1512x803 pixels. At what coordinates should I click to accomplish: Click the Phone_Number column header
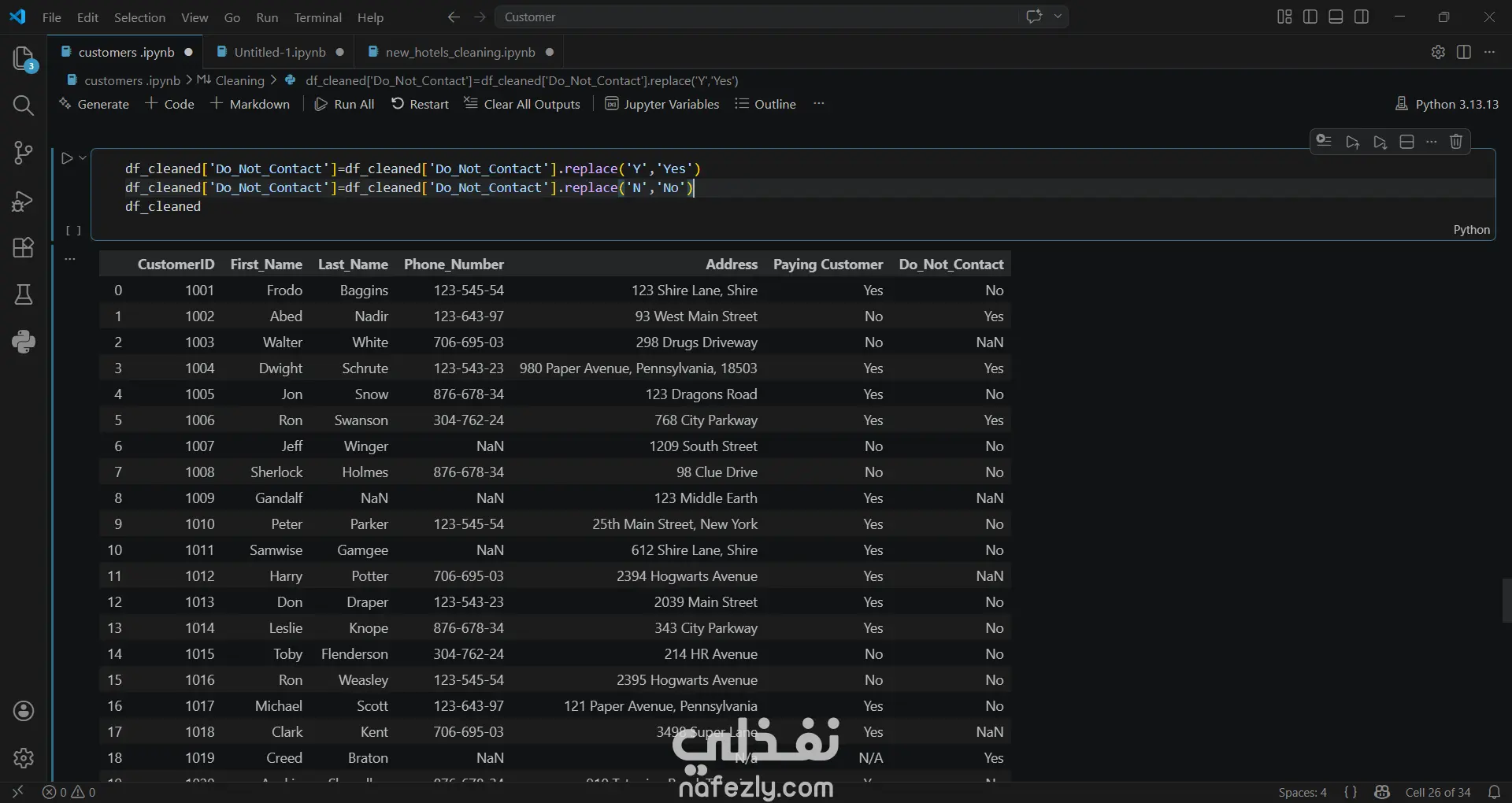pos(454,265)
